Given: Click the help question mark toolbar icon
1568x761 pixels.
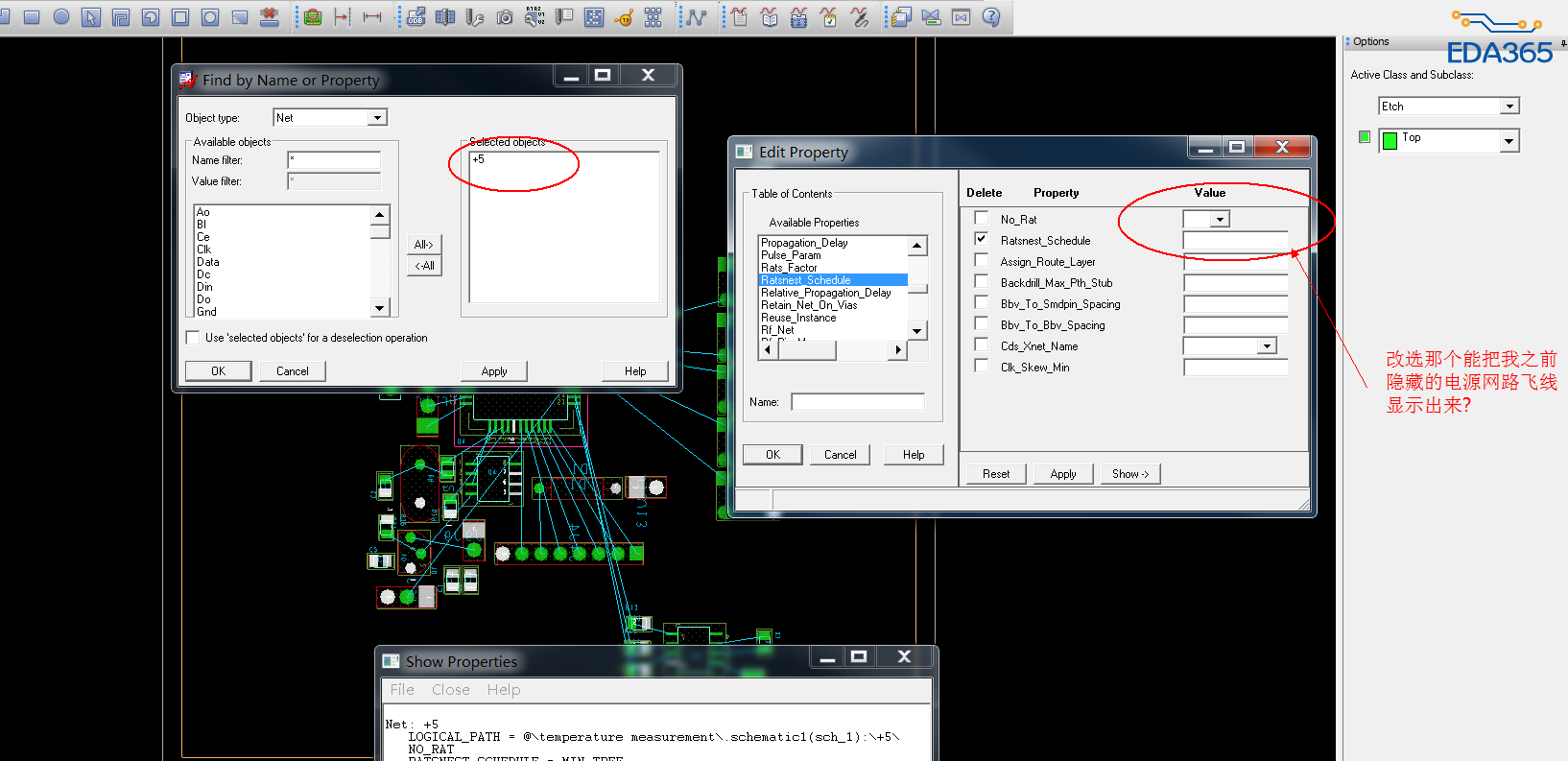Looking at the screenshot, I should (991, 17).
